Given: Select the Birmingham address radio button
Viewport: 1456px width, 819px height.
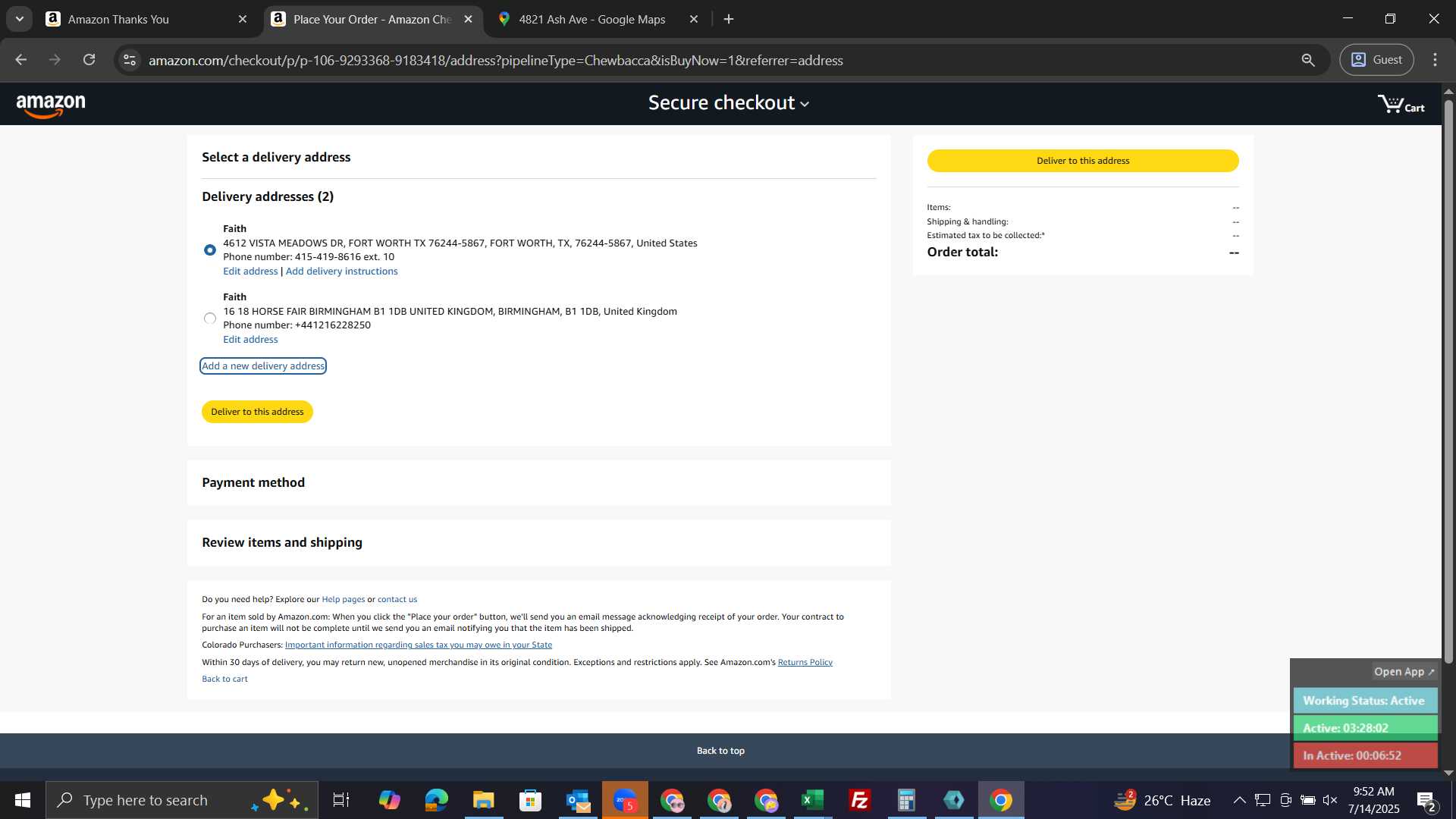Looking at the screenshot, I should [210, 318].
